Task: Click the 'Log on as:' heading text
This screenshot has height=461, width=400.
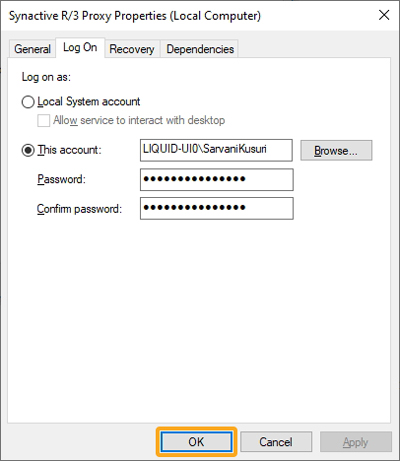Action: click(46, 77)
